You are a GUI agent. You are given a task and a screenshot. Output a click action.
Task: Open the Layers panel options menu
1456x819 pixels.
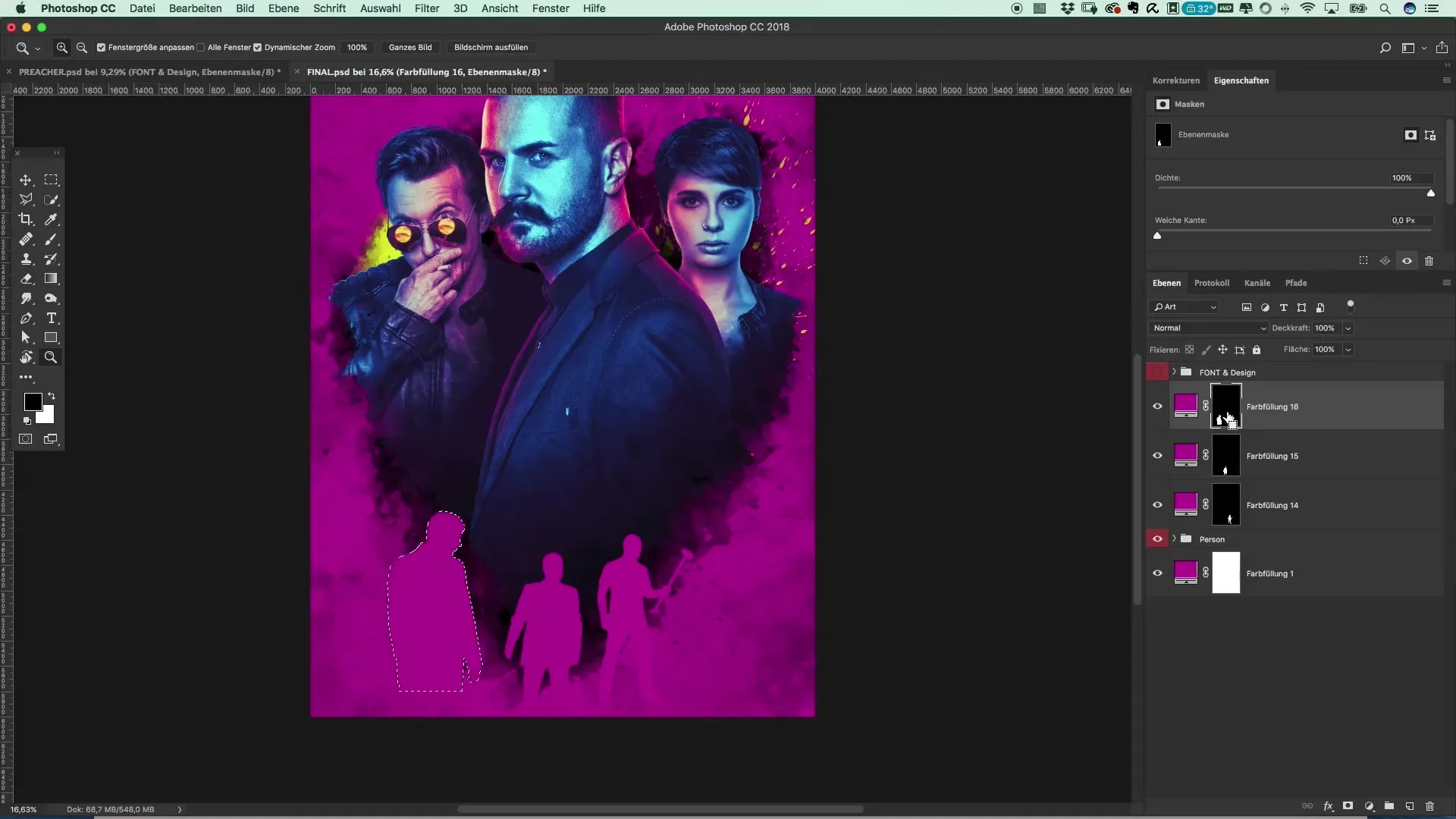pyautogui.click(x=1446, y=282)
